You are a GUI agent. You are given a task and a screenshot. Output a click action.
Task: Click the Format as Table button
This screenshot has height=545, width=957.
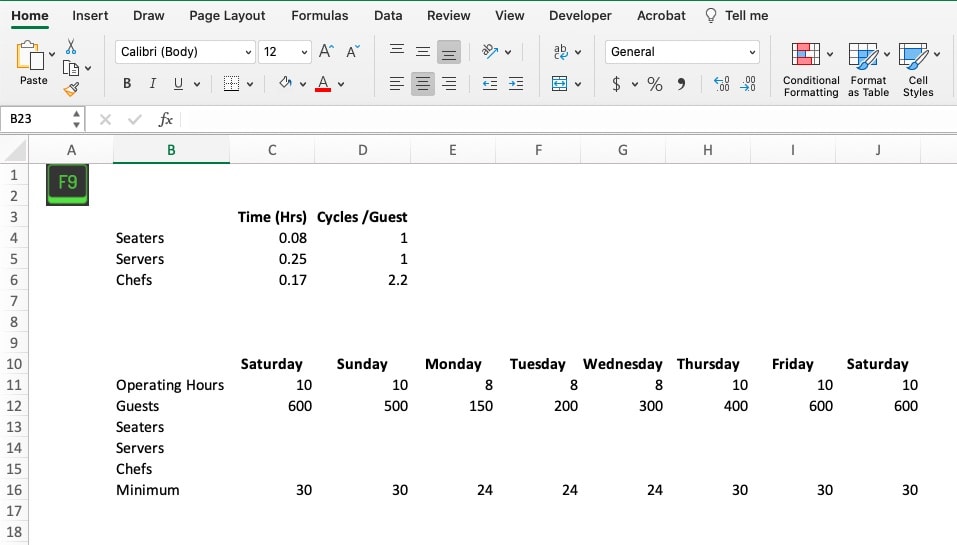coord(868,69)
